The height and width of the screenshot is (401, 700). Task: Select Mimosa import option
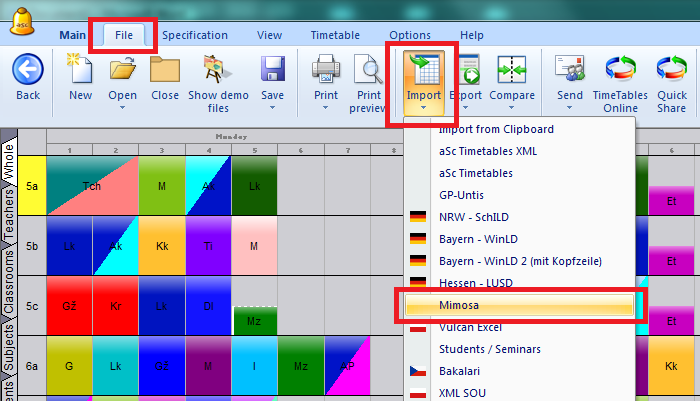[x=519, y=305]
